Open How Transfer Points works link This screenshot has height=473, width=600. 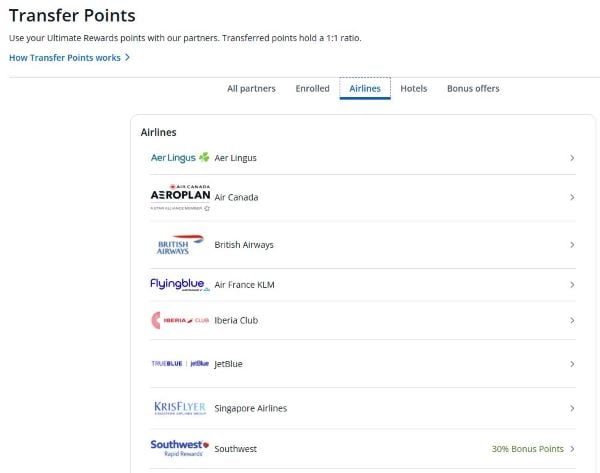[69, 58]
